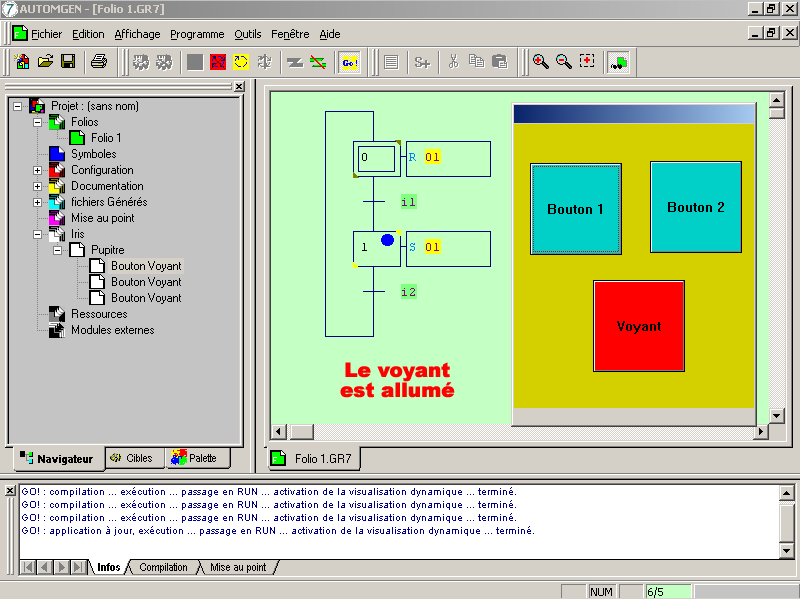Click the red Voyant indicator light

[639, 326]
